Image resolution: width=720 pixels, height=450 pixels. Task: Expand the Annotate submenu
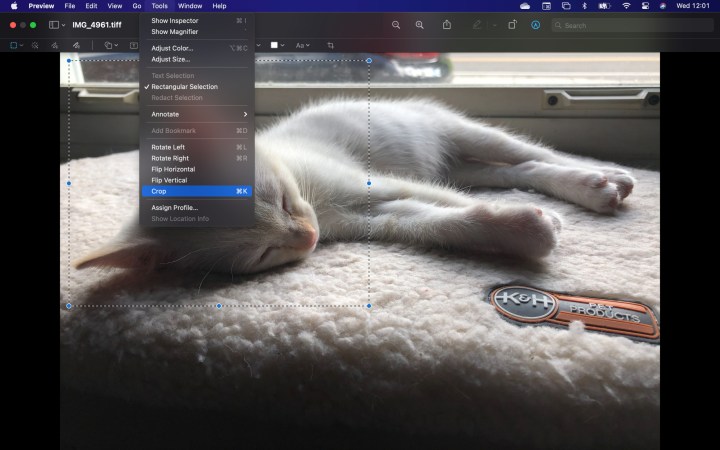click(x=197, y=114)
